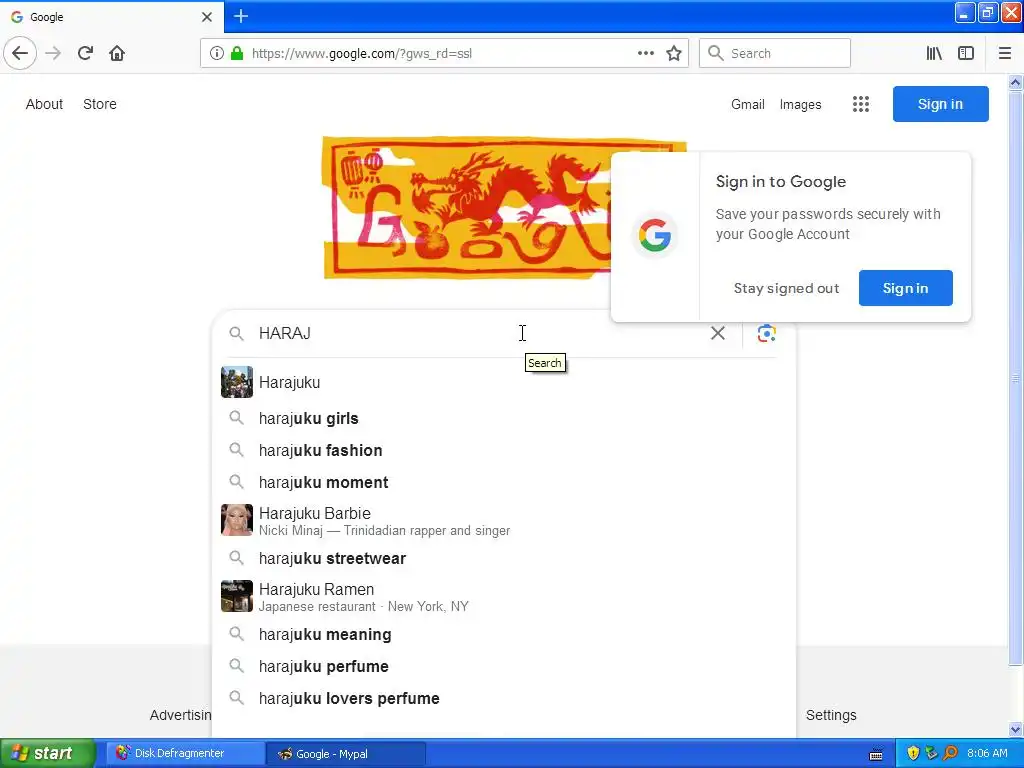Click the green padlock security icon

237,53
